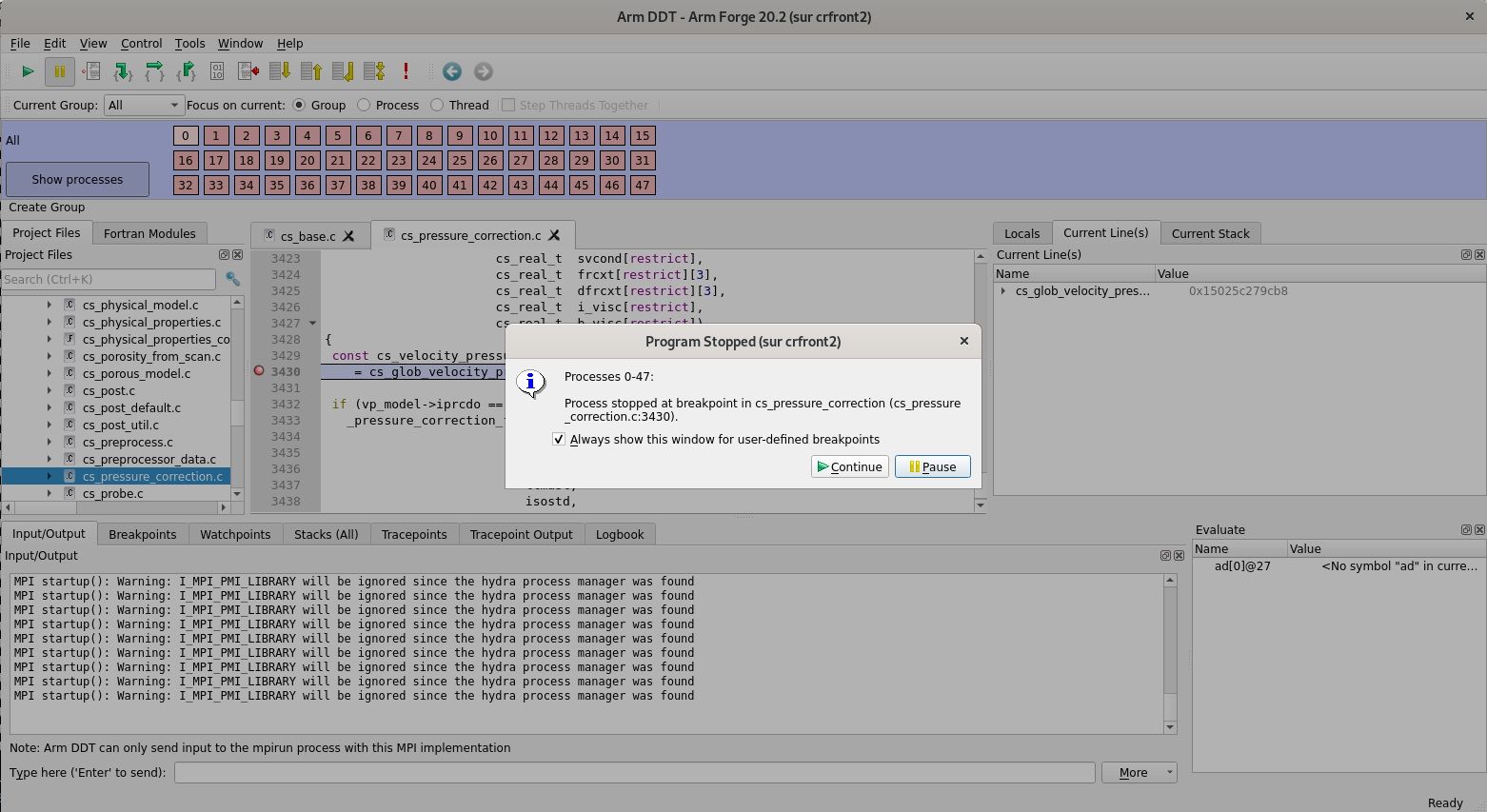Image resolution: width=1487 pixels, height=812 pixels.
Task: Close the Current Line(s) panel
Action: 1479,255
